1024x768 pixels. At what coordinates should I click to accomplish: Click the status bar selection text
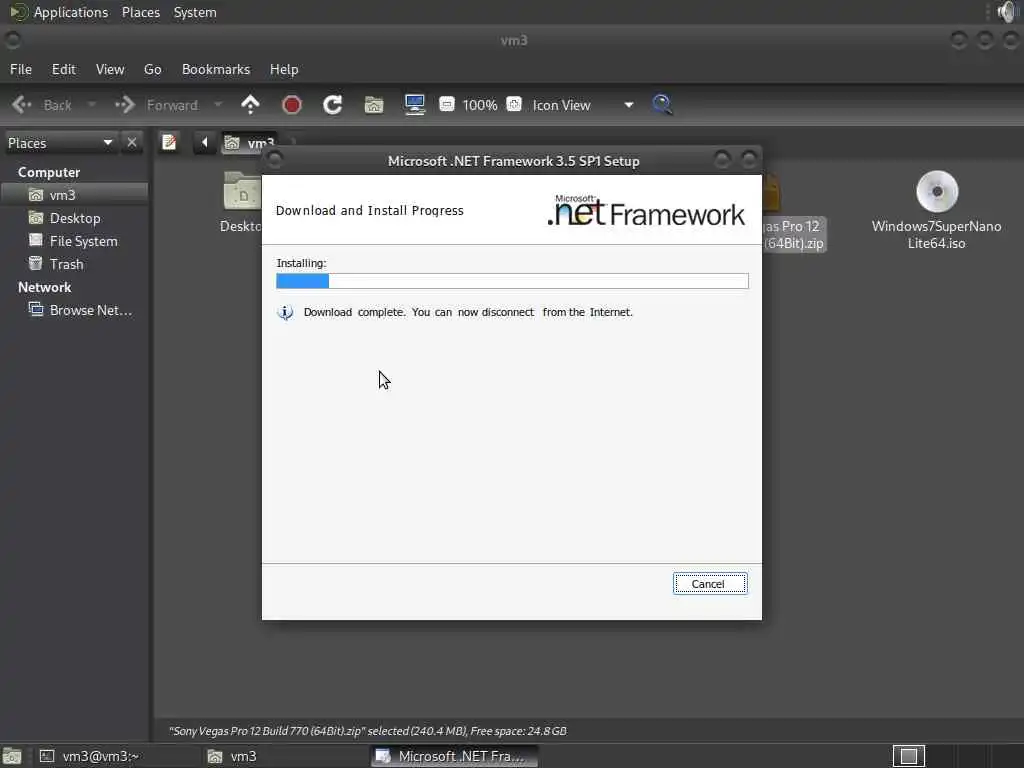pos(368,731)
